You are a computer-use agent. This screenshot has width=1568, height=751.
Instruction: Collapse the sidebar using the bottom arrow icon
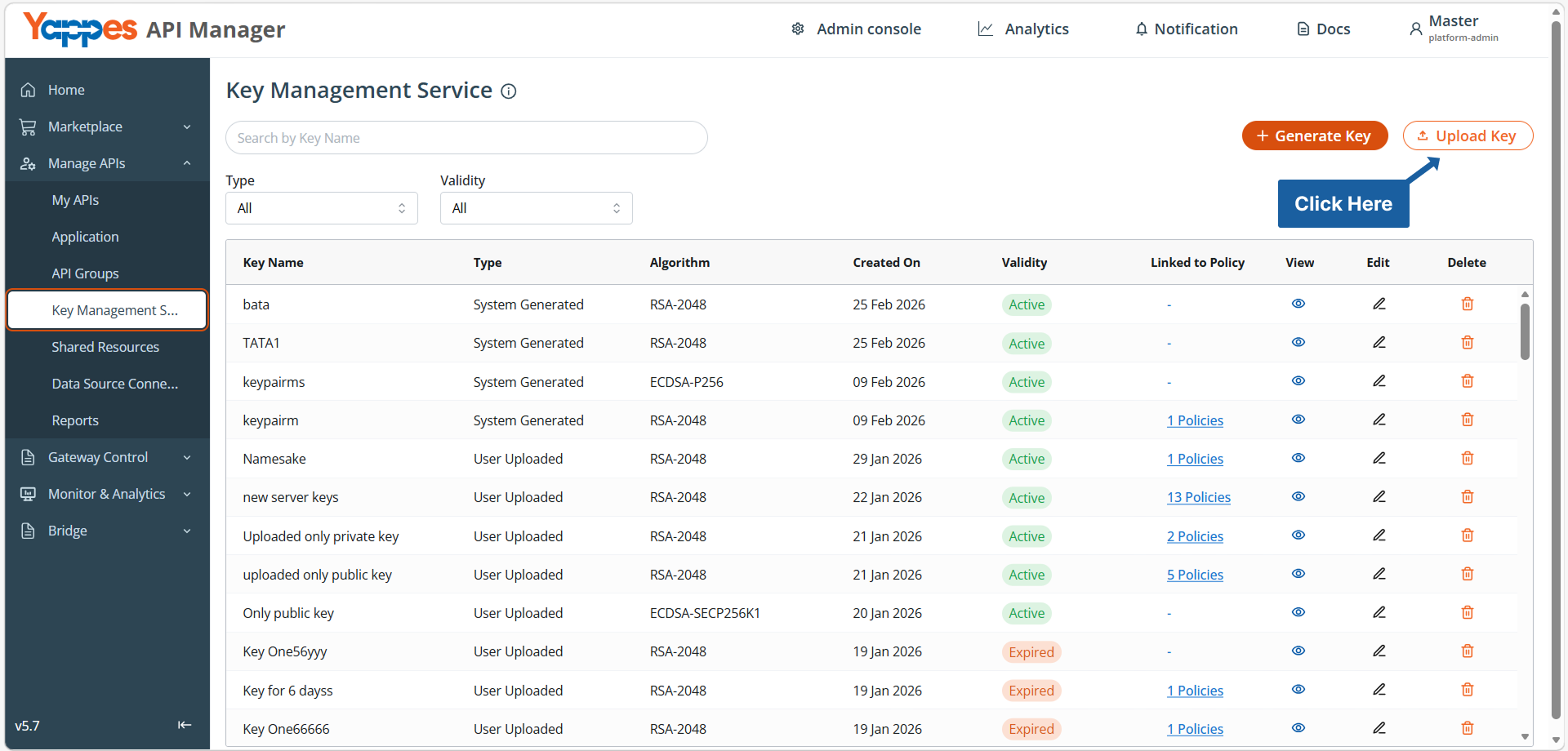click(185, 725)
